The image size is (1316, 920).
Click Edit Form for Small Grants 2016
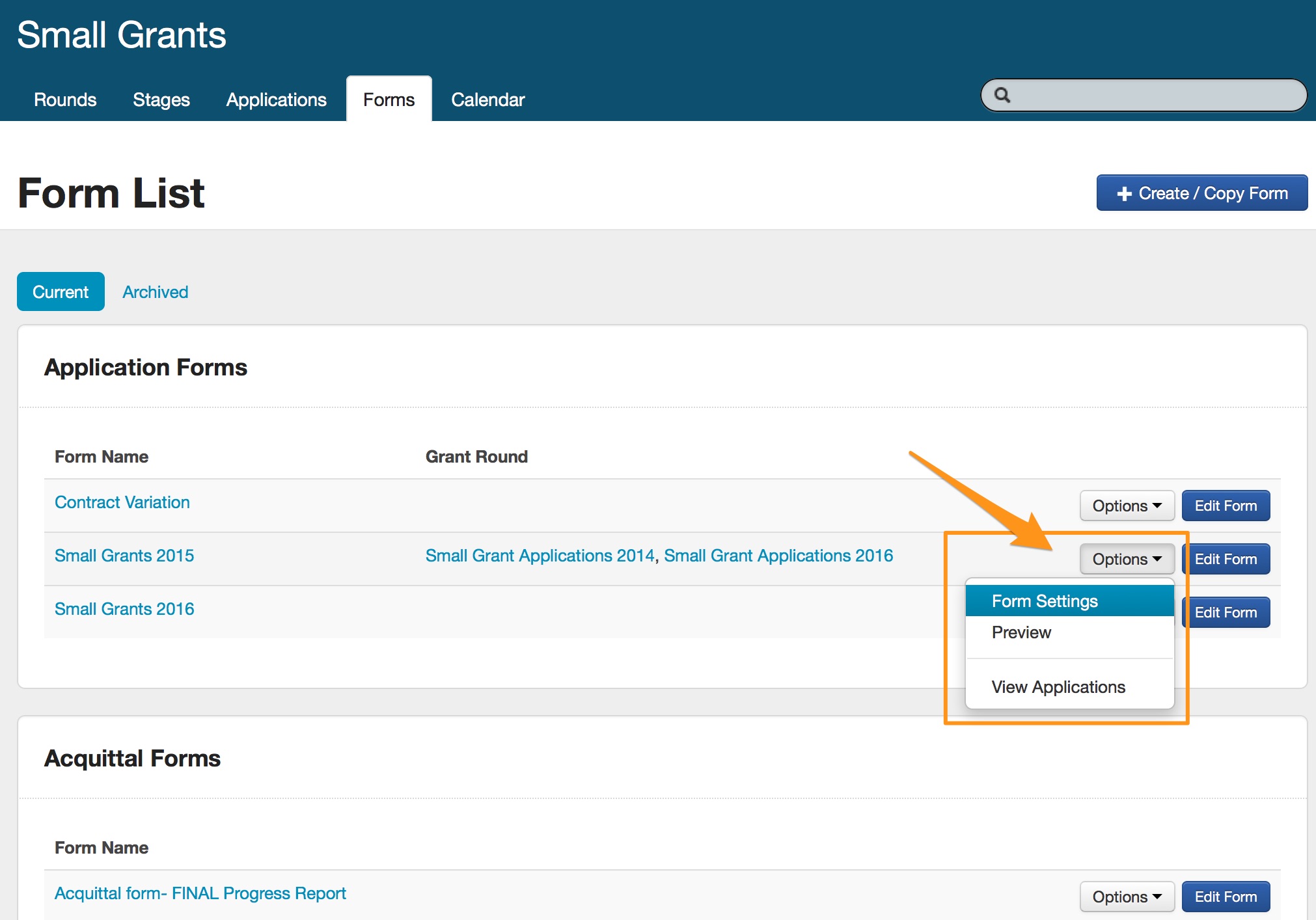[1225, 612]
